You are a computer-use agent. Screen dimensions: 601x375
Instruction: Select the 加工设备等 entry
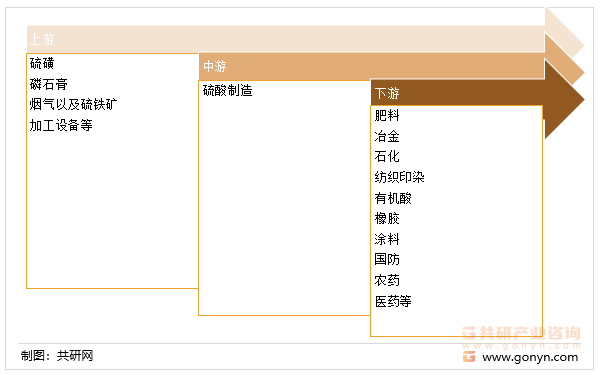[x=61, y=125]
